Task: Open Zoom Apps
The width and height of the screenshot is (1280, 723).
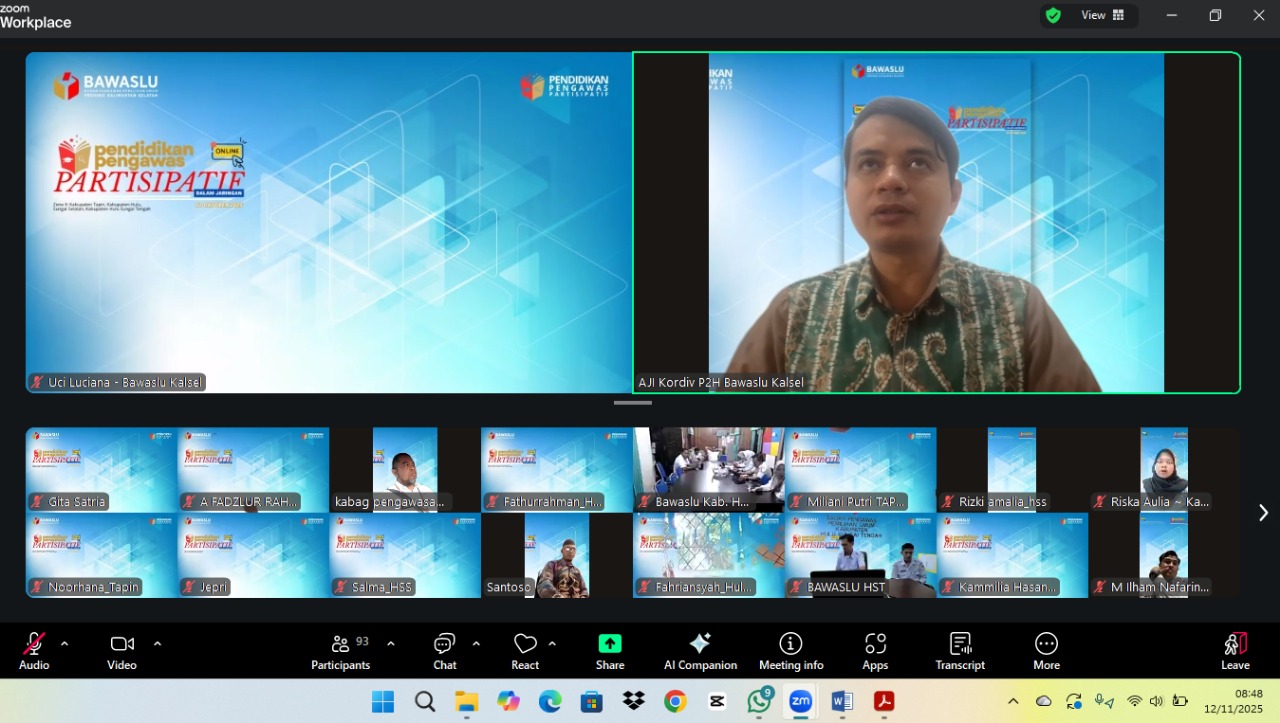Action: click(x=875, y=651)
